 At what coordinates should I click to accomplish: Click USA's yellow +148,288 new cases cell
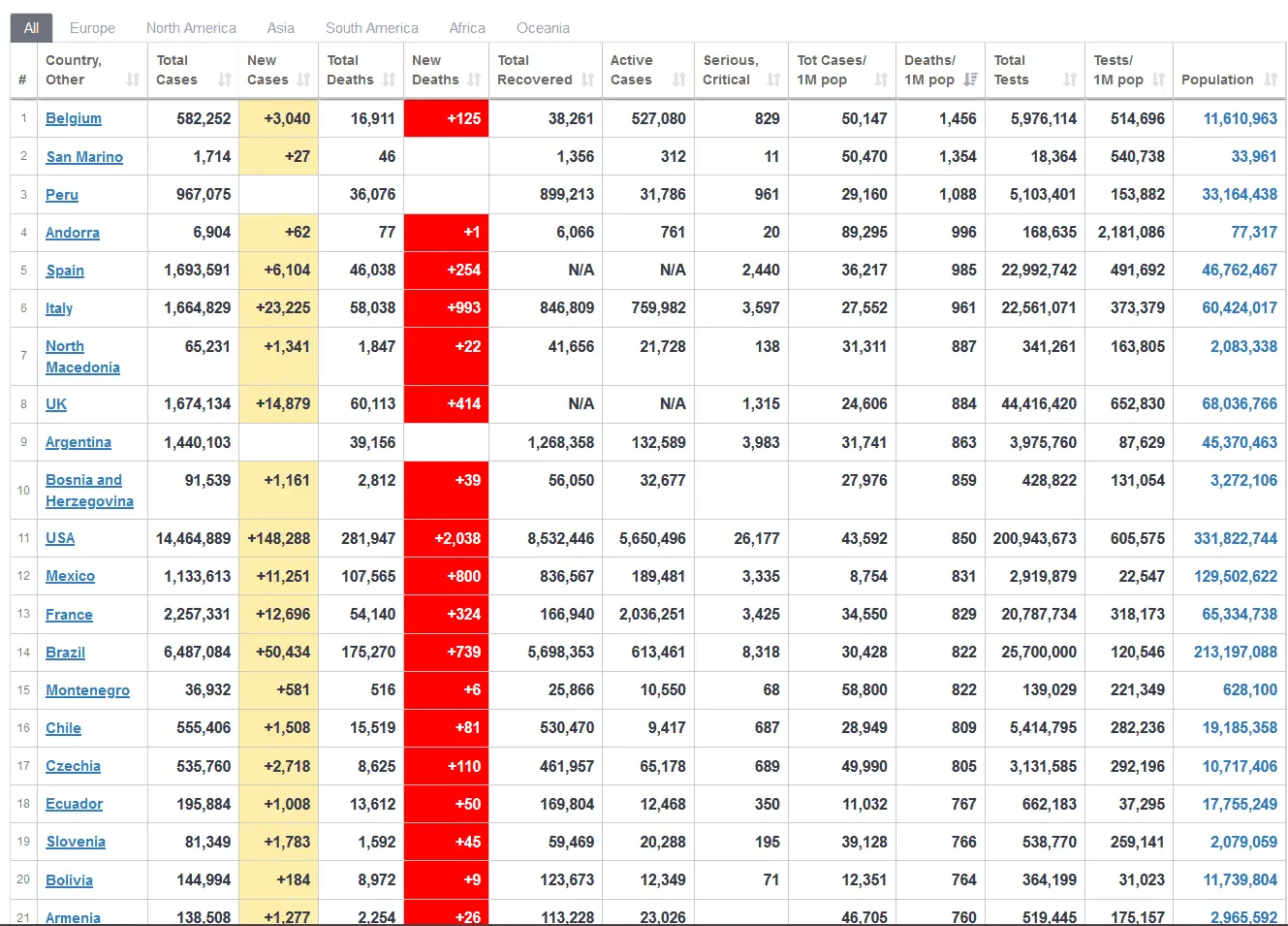click(279, 538)
